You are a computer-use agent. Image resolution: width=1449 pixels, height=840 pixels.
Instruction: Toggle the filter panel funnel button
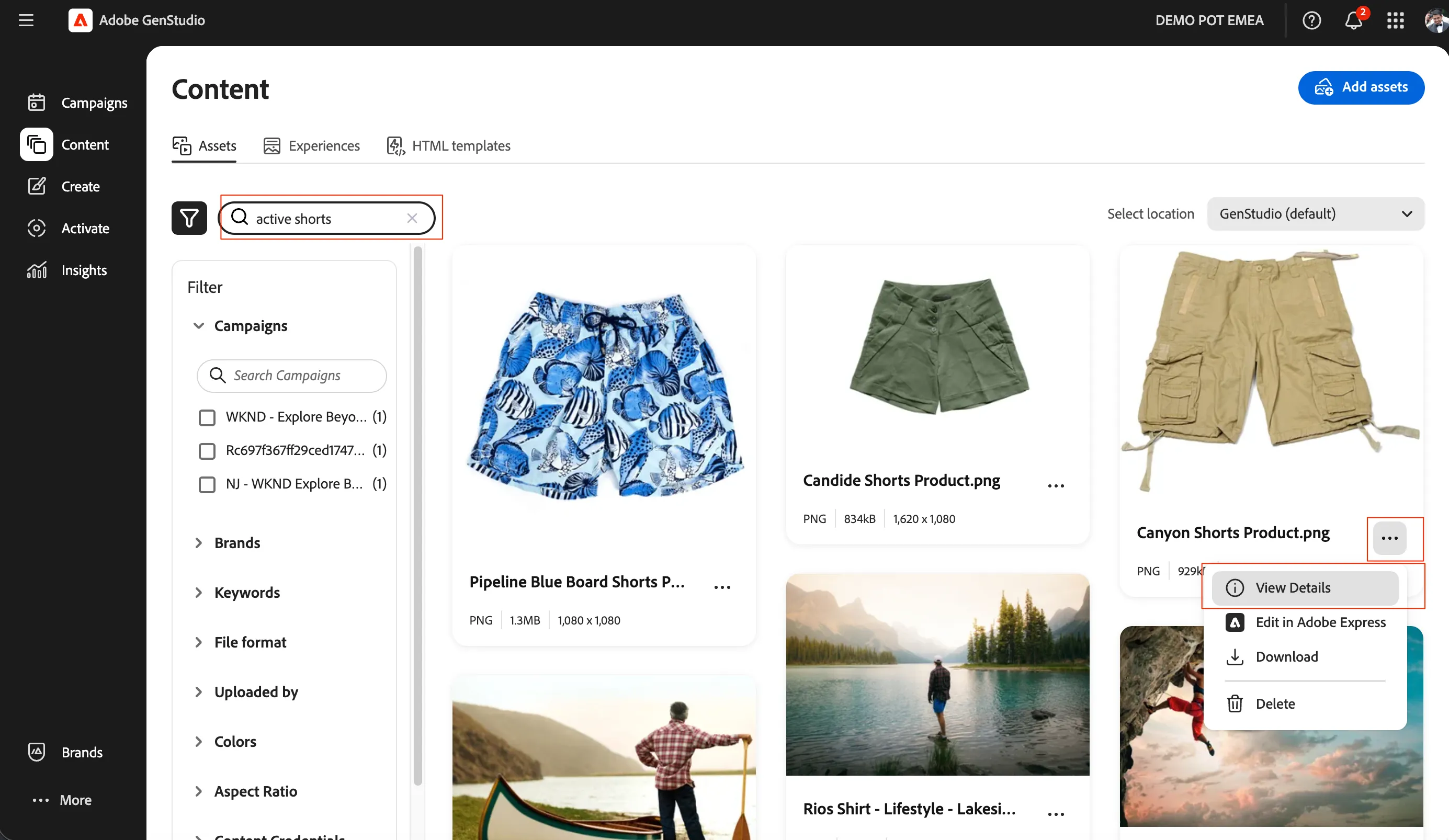coord(189,218)
